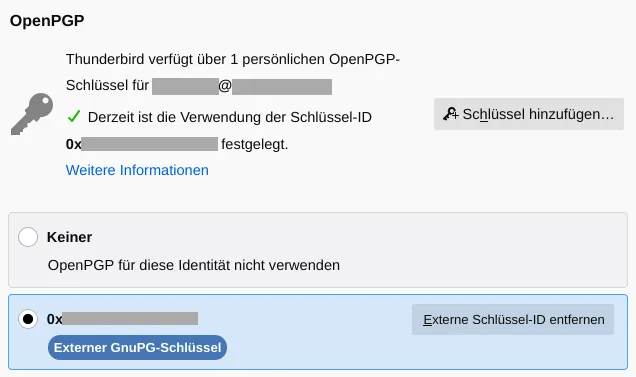Click the @ symbol in the email address

click(x=225, y=86)
